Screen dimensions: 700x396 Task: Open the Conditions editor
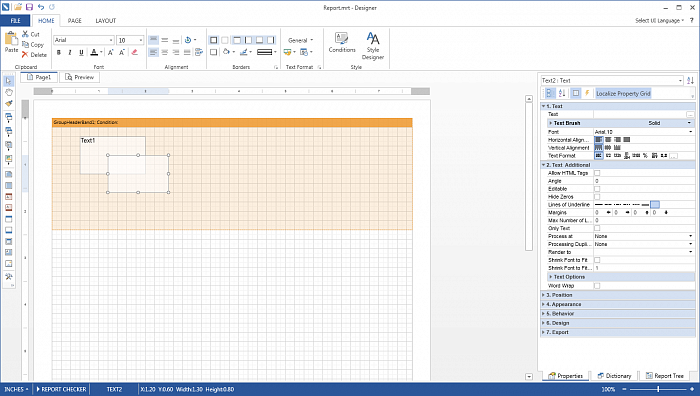point(342,43)
